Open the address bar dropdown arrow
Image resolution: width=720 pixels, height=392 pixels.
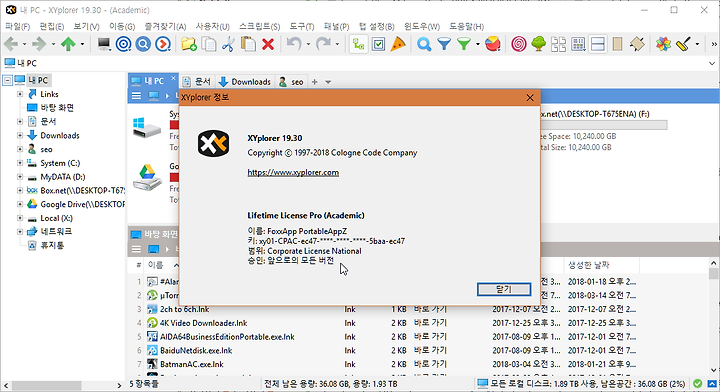pyautogui.click(x=712, y=63)
